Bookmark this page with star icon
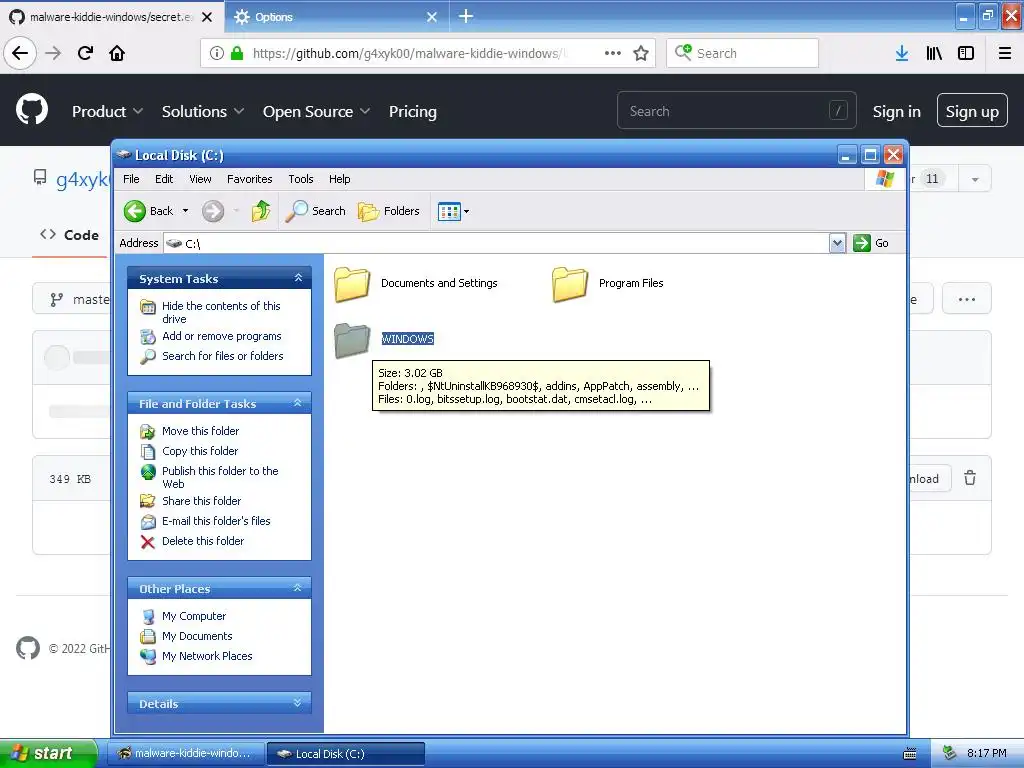The image size is (1024, 768). coord(641,53)
